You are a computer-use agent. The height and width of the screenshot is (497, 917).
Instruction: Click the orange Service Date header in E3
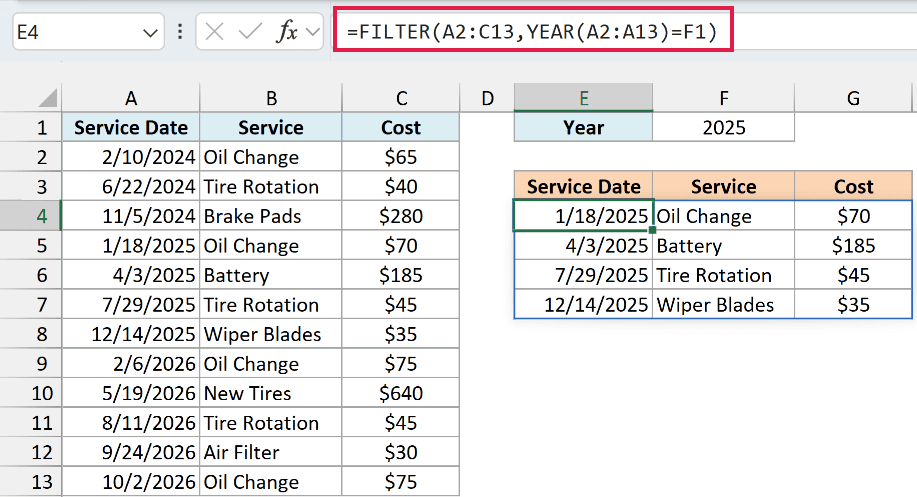(584, 186)
